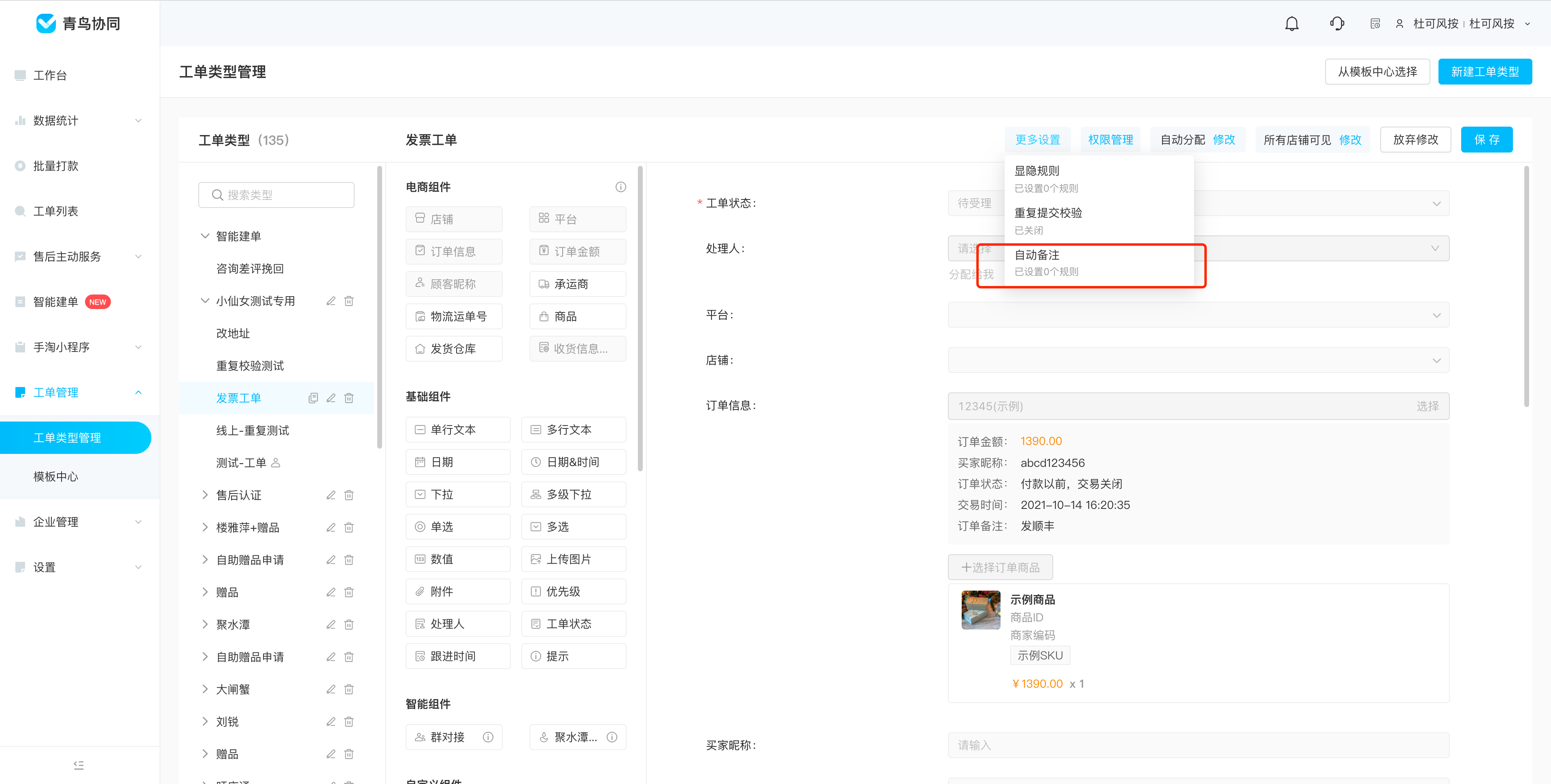Collapse the 智能建单 type group
The width and height of the screenshot is (1551, 784).
click(x=205, y=236)
